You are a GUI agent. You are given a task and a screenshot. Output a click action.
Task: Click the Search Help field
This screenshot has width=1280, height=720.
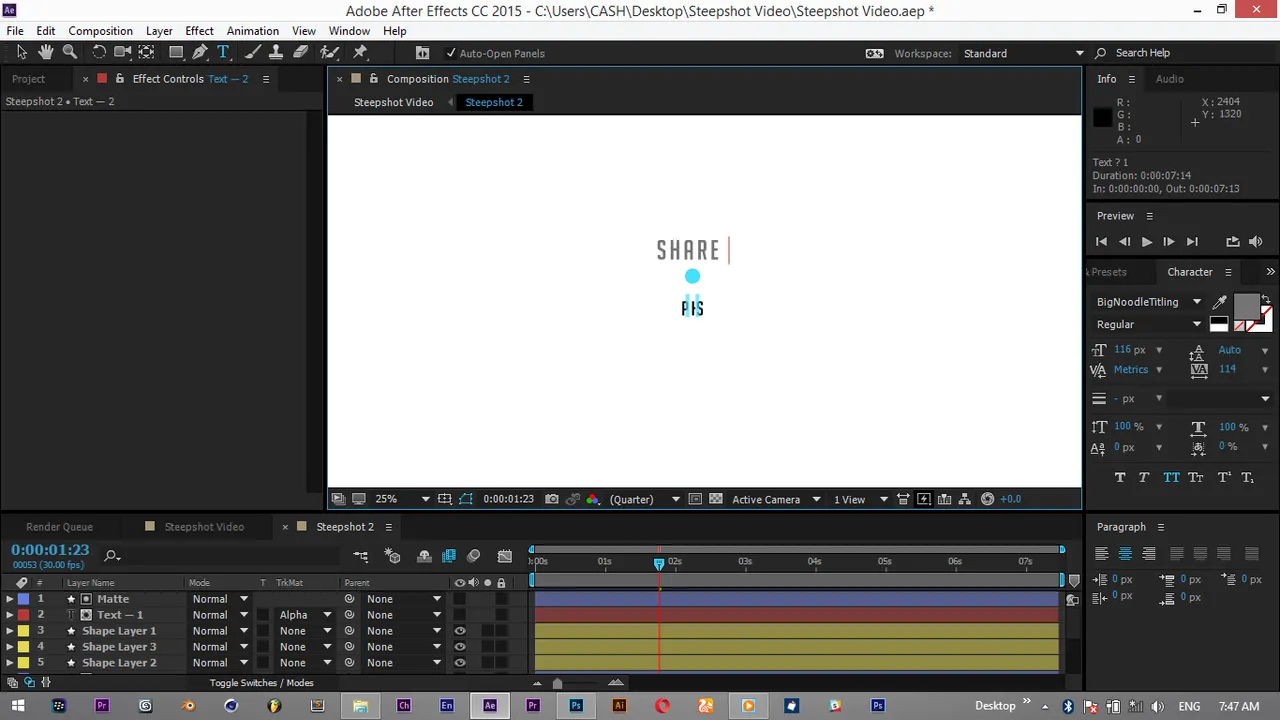(1142, 53)
